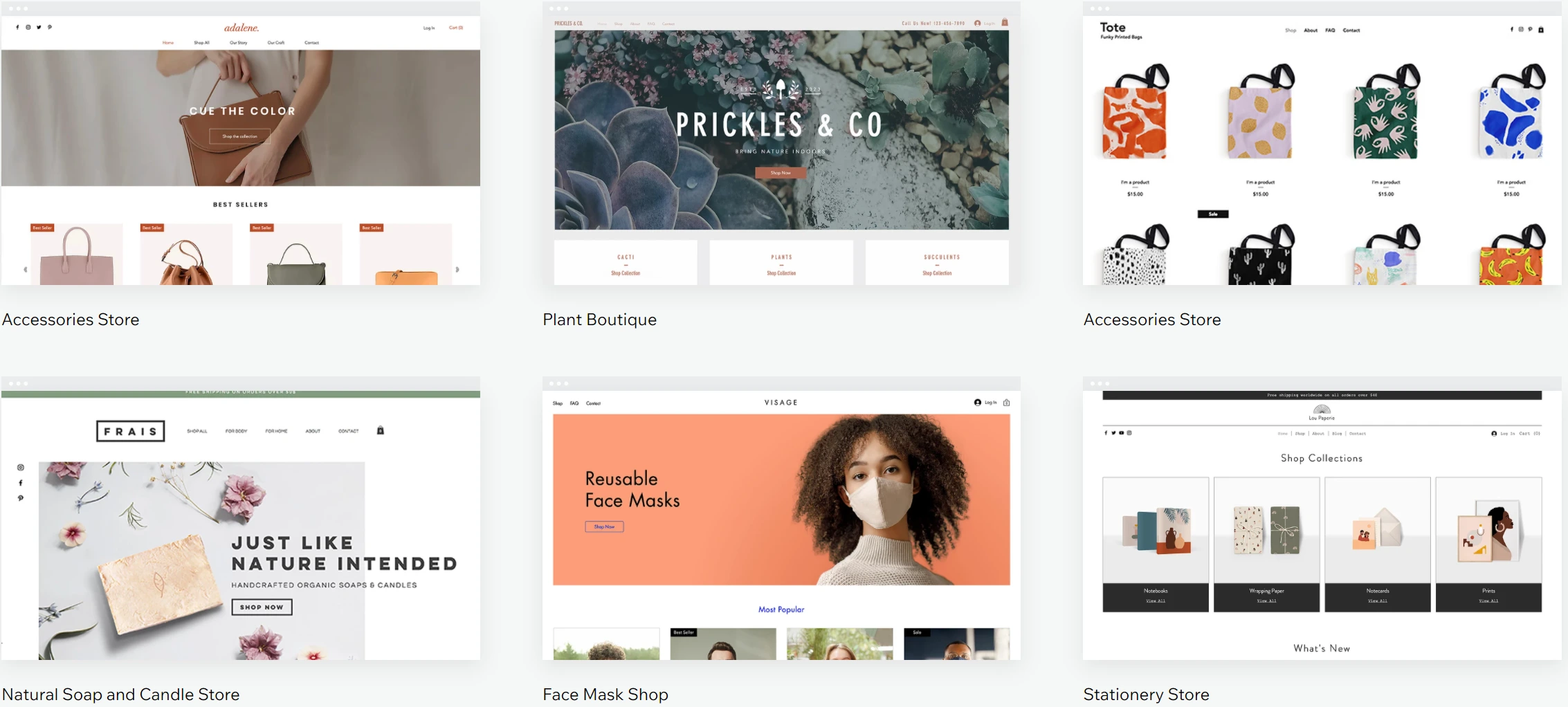
Task: Select the Notebooks collection card
Action: 1156,544
